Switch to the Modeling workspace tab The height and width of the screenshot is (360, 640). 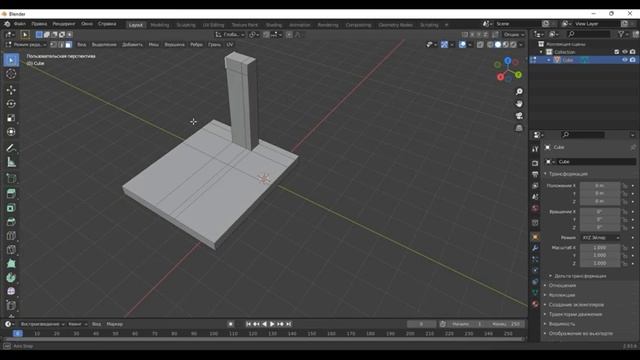click(x=160, y=25)
